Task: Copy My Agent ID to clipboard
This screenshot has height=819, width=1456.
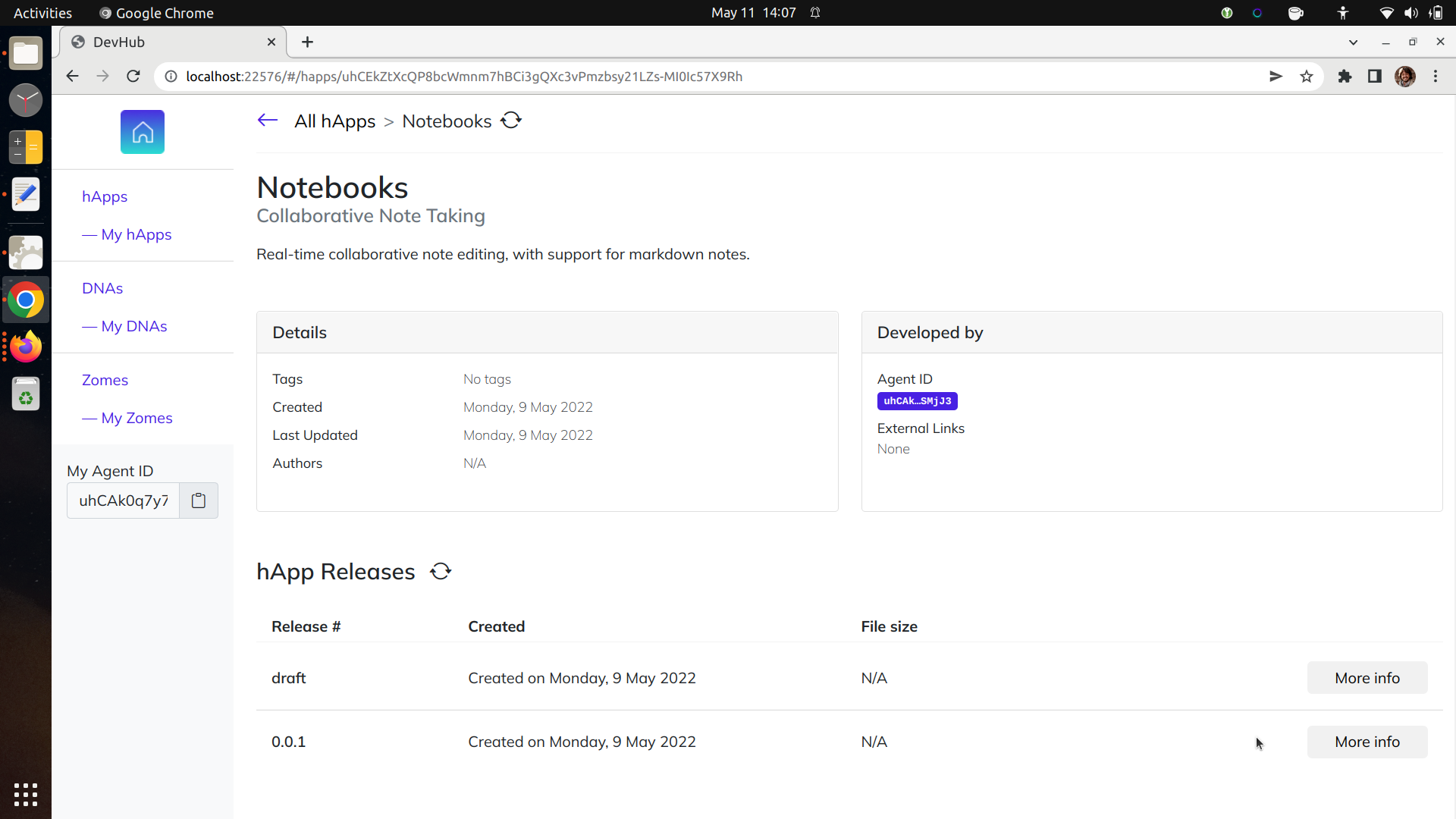Action: point(199,500)
